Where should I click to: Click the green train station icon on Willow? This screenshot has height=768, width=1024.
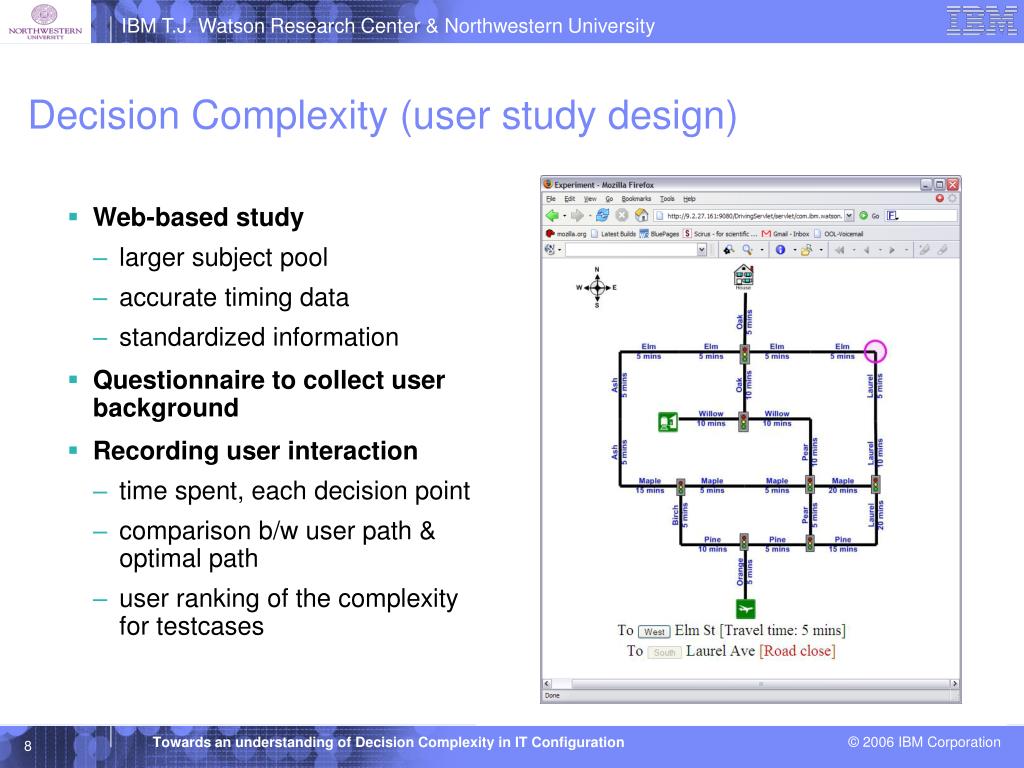point(667,422)
